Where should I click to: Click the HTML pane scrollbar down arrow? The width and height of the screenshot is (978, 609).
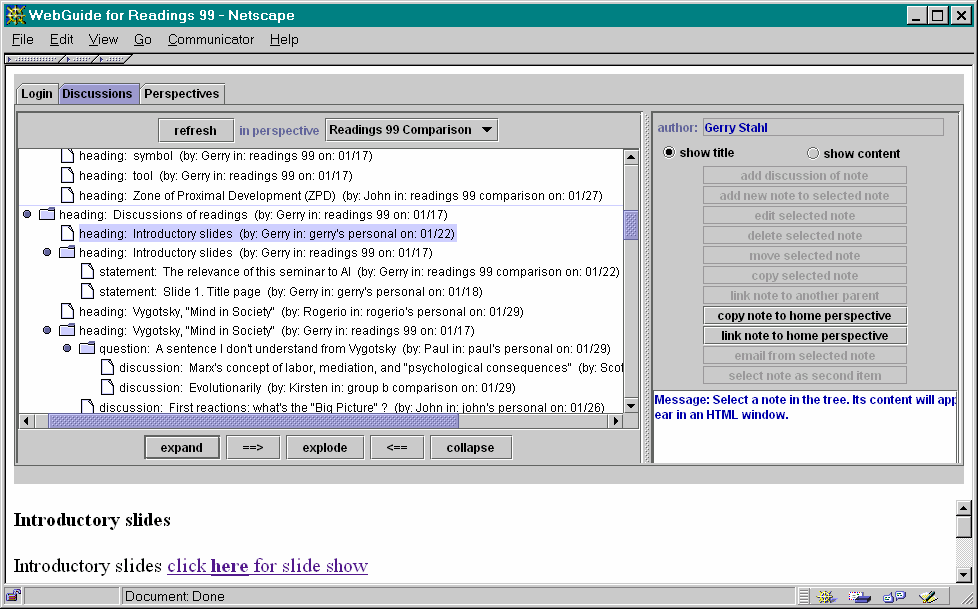[x=964, y=574]
